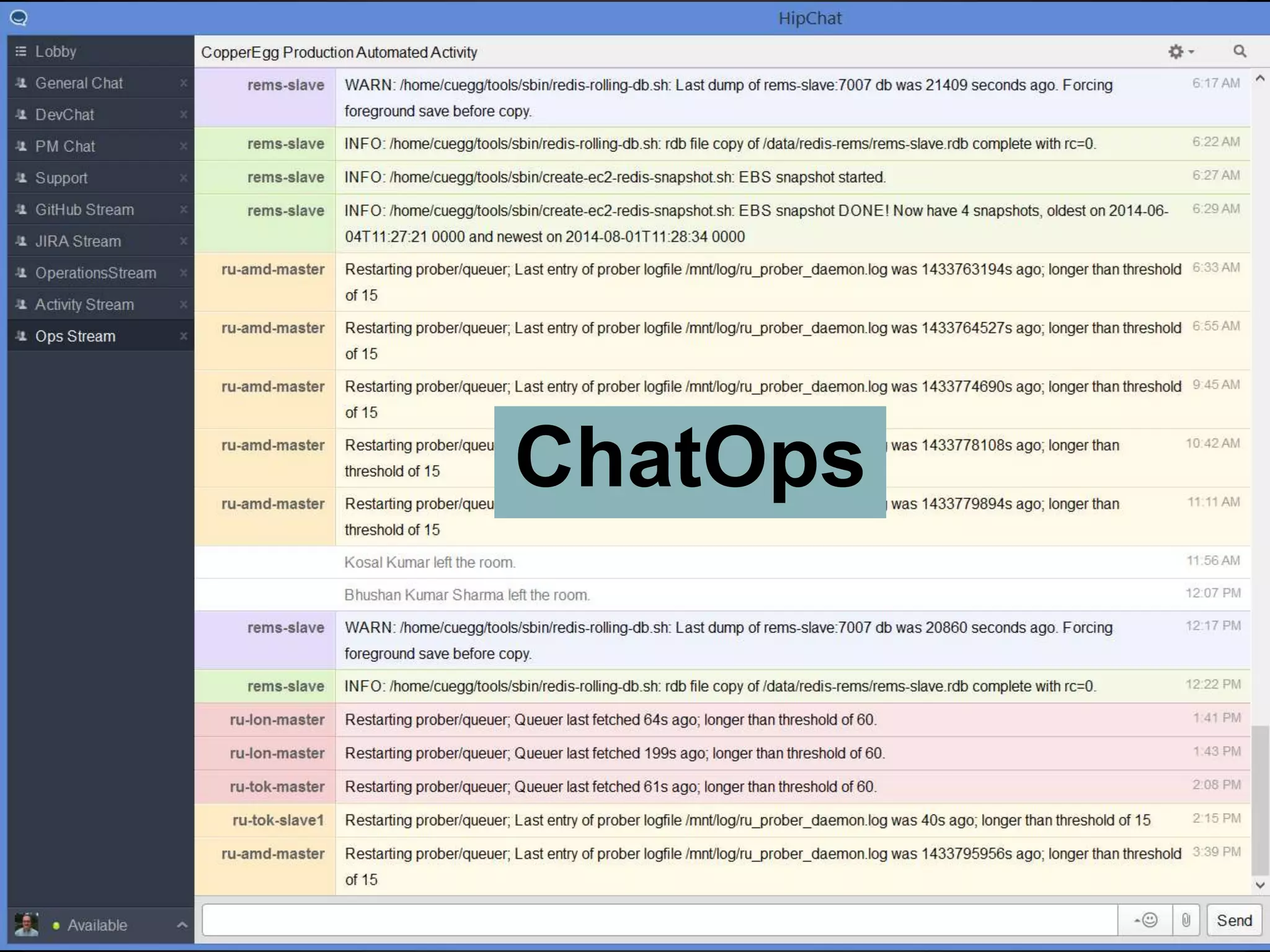Image resolution: width=1270 pixels, height=952 pixels.
Task: Switch to GitHub Stream room
Action: 100,209
